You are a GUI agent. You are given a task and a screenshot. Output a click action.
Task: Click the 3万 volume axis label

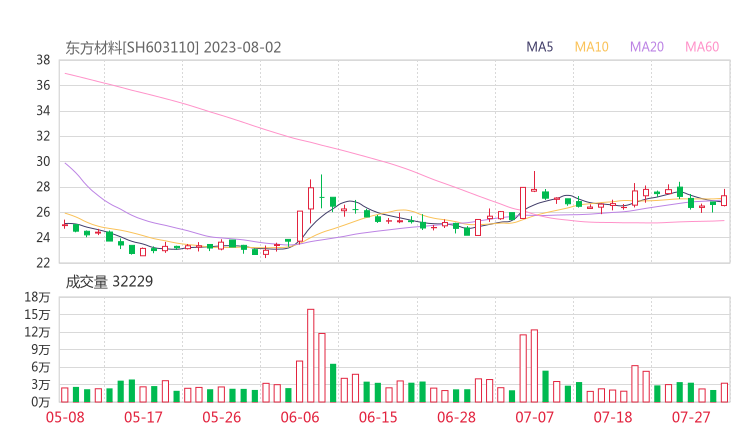pyautogui.click(x=41, y=385)
